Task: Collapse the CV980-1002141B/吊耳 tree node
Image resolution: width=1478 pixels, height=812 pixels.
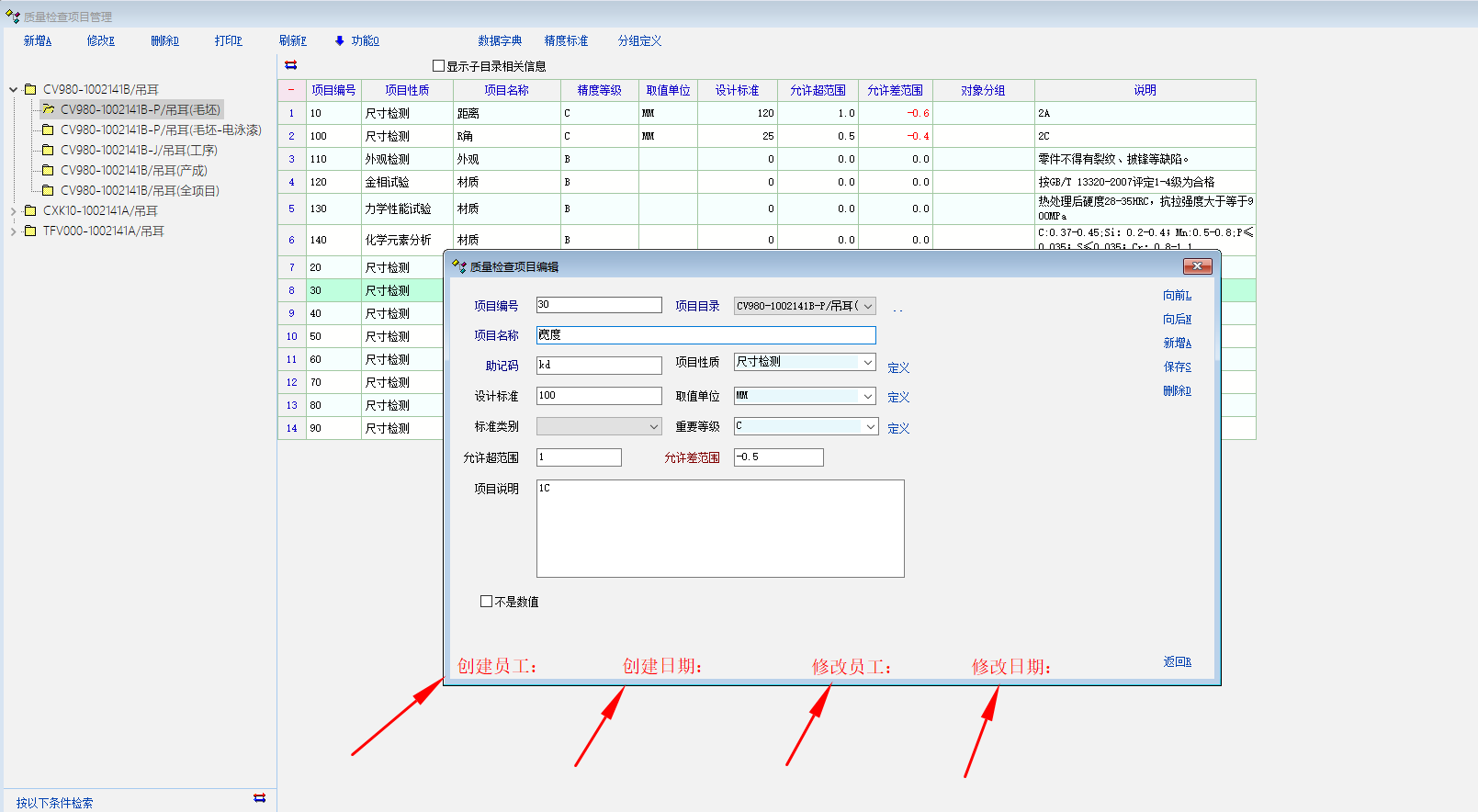Action: click(x=13, y=89)
